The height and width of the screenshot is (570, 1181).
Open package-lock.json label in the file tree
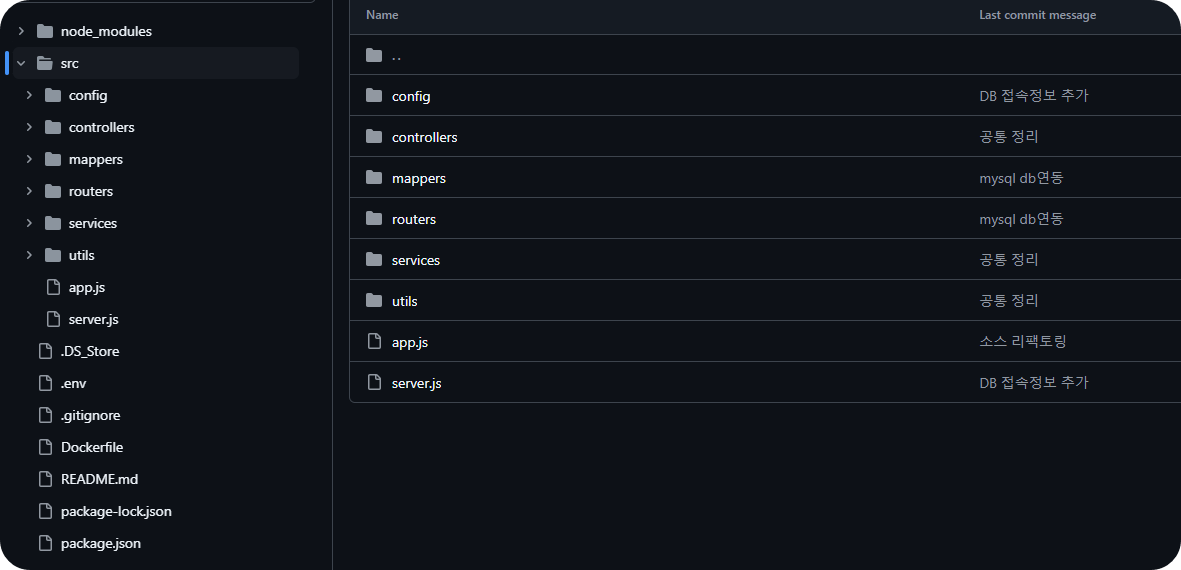(x=116, y=511)
